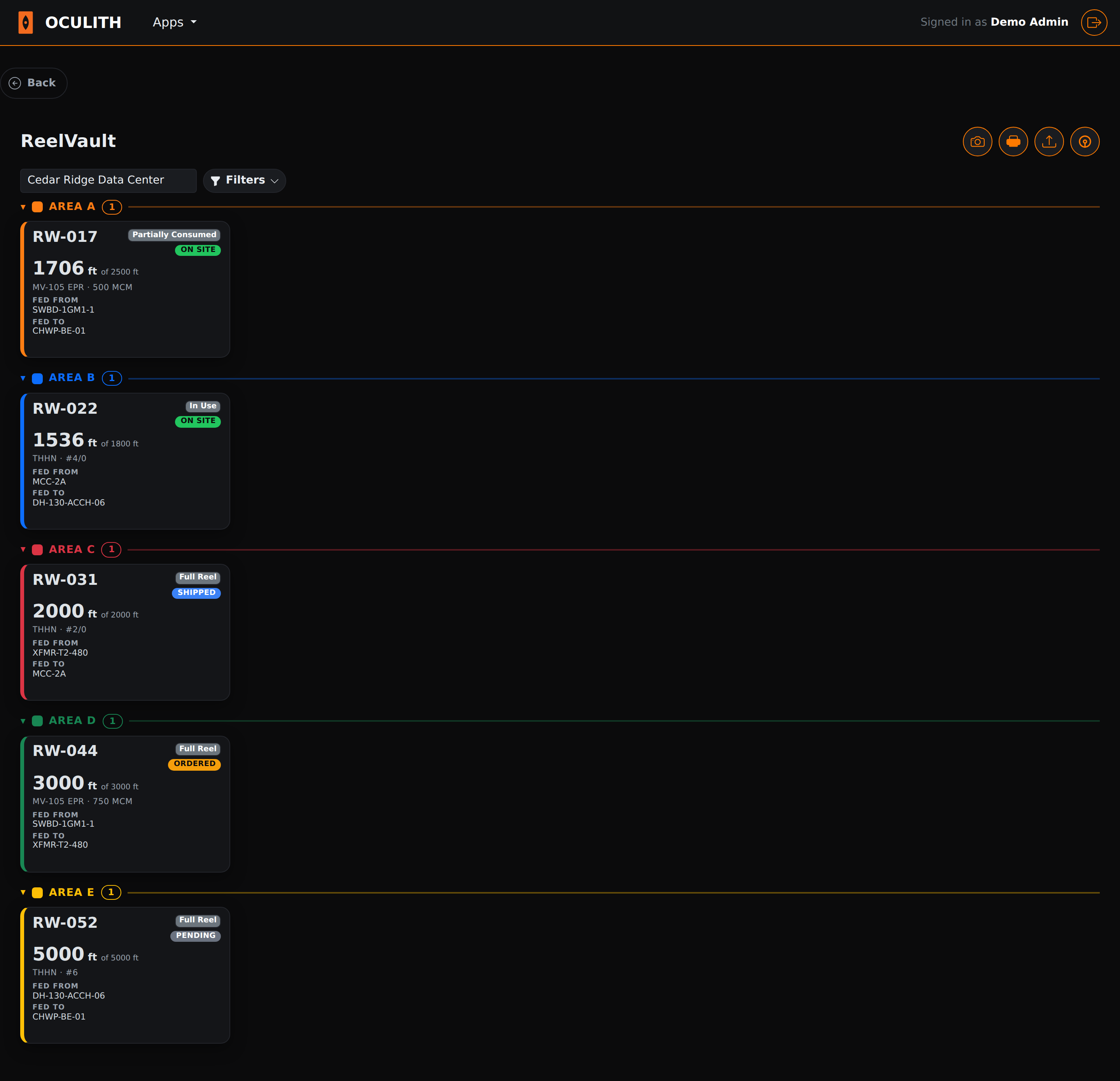The width and height of the screenshot is (1120, 1081).
Task: Click the THHN · #6 cable text
Action: pos(56,972)
